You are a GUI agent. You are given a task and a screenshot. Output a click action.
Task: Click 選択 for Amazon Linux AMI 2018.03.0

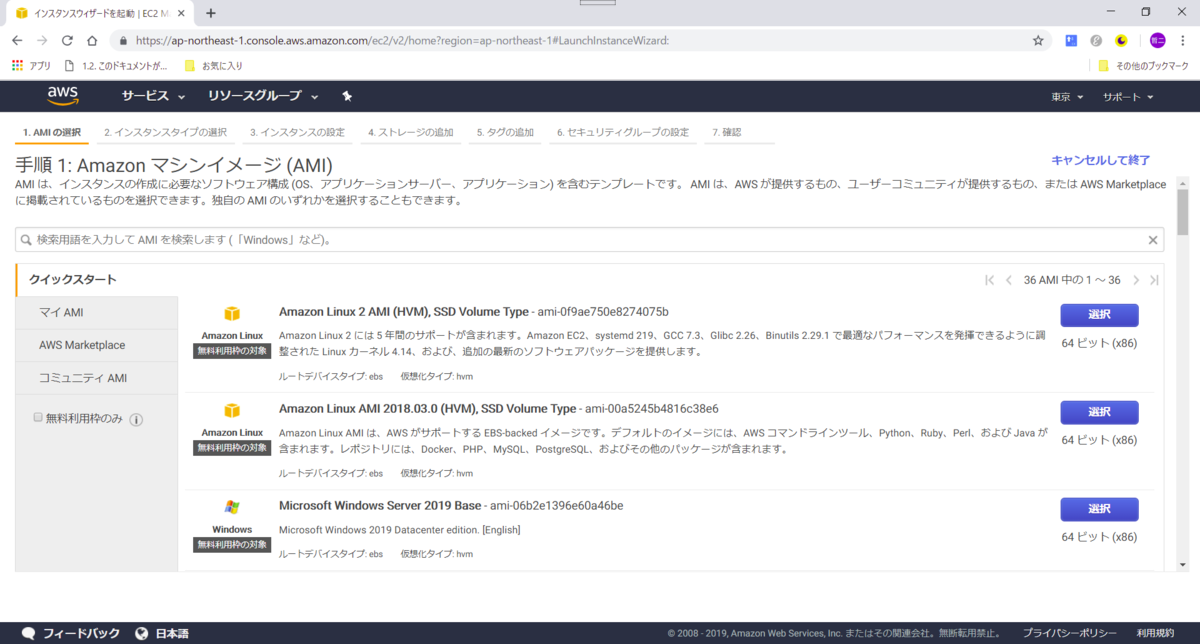click(1099, 412)
